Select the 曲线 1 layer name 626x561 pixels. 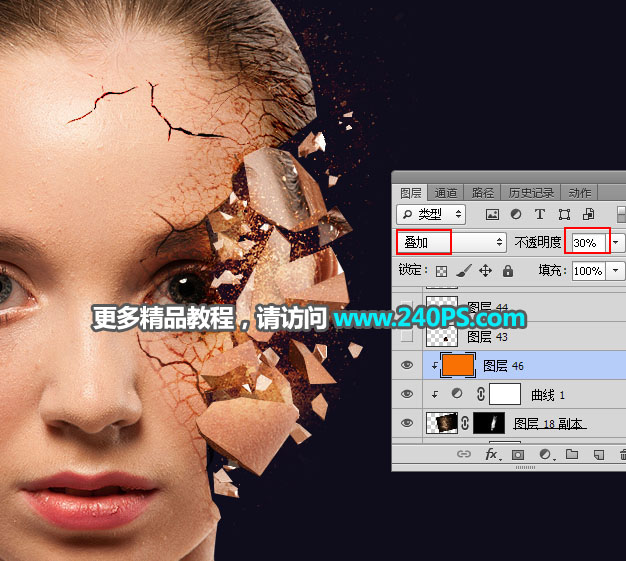click(x=548, y=395)
